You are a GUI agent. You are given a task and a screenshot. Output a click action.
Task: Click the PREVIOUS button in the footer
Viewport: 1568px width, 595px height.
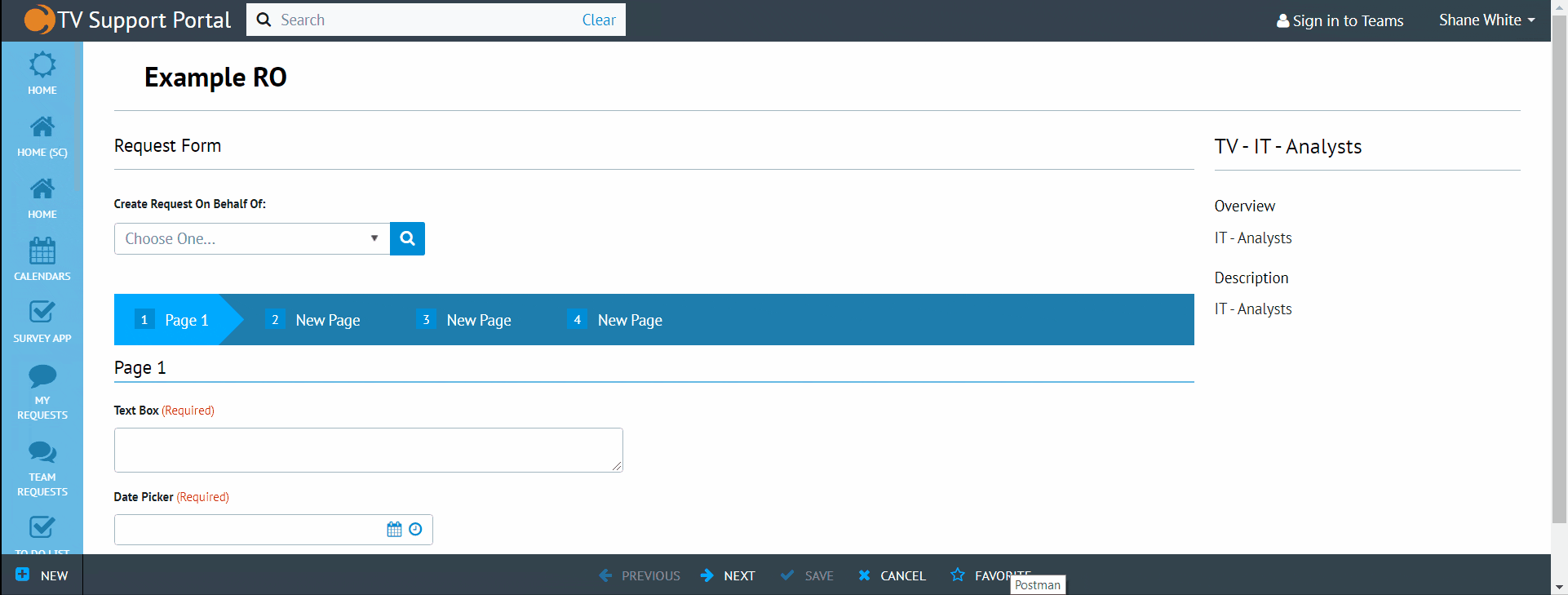[x=640, y=575]
